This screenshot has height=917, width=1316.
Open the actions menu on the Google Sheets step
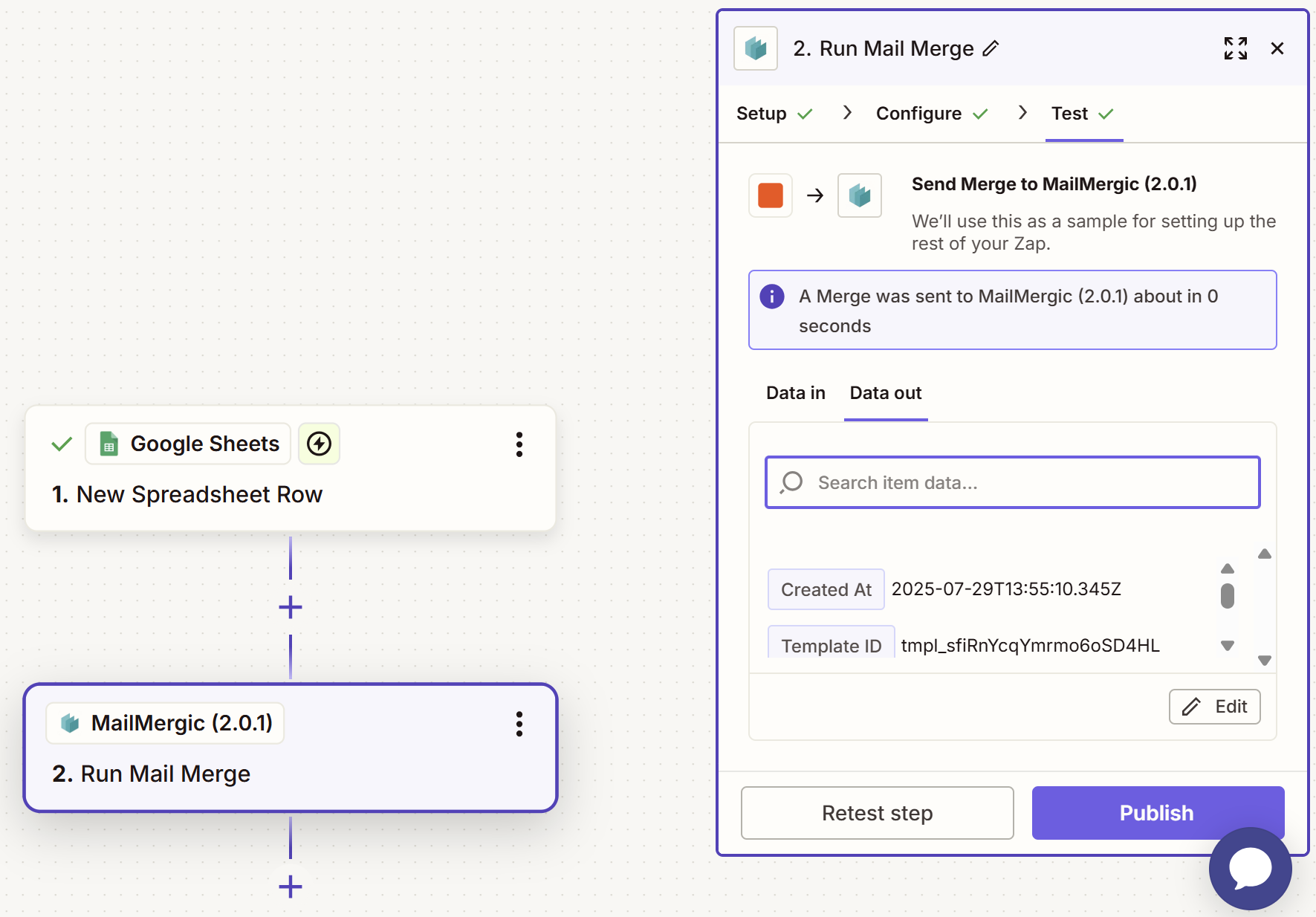[x=519, y=444]
